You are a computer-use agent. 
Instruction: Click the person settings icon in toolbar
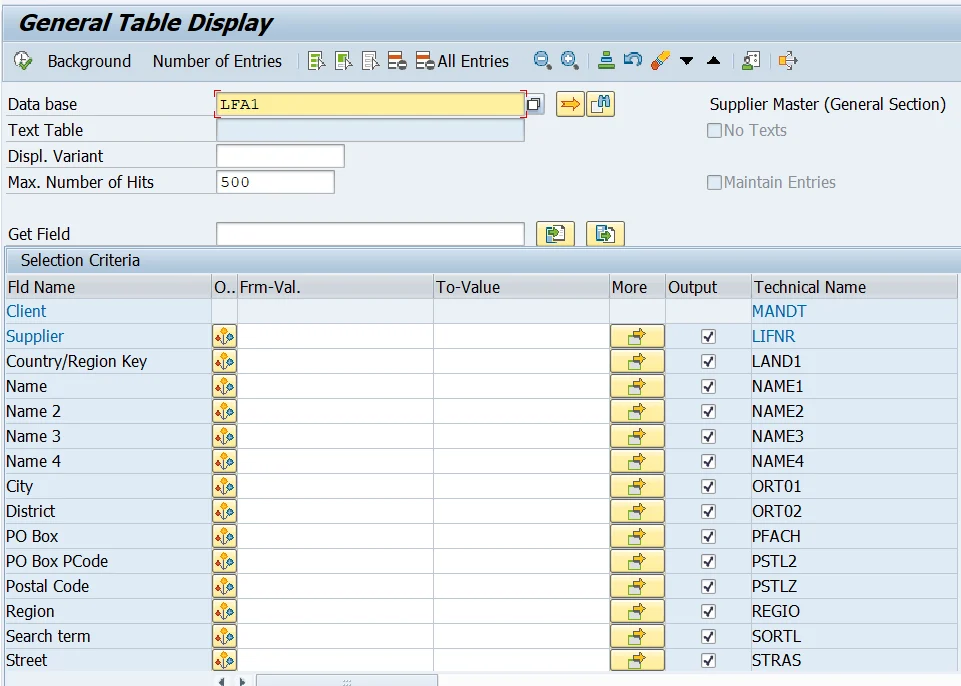tap(751, 61)
